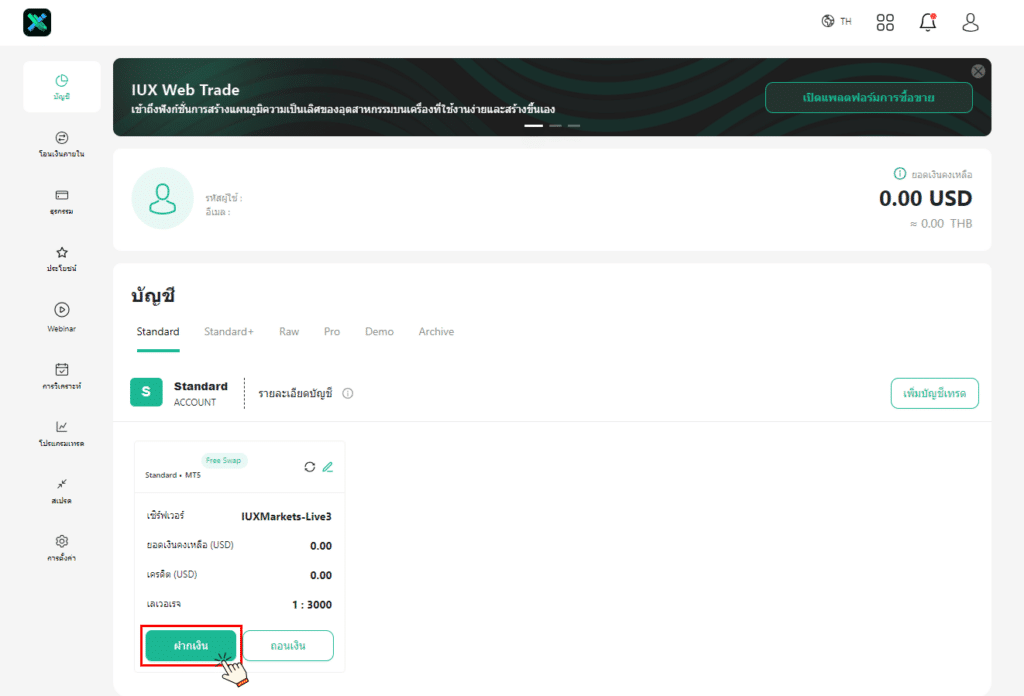Open the user profile menu icon
This screenshot has width=1024, height=696.
pos(970,23)
